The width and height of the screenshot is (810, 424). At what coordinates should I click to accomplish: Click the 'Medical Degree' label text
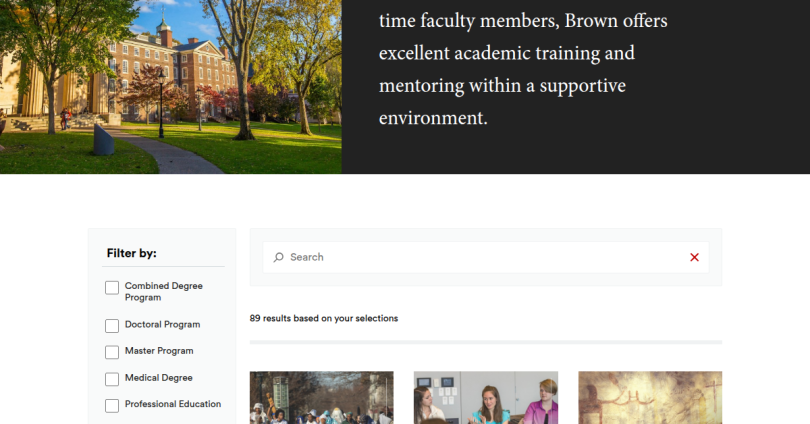pyautogui.click(x=158, y=378)
